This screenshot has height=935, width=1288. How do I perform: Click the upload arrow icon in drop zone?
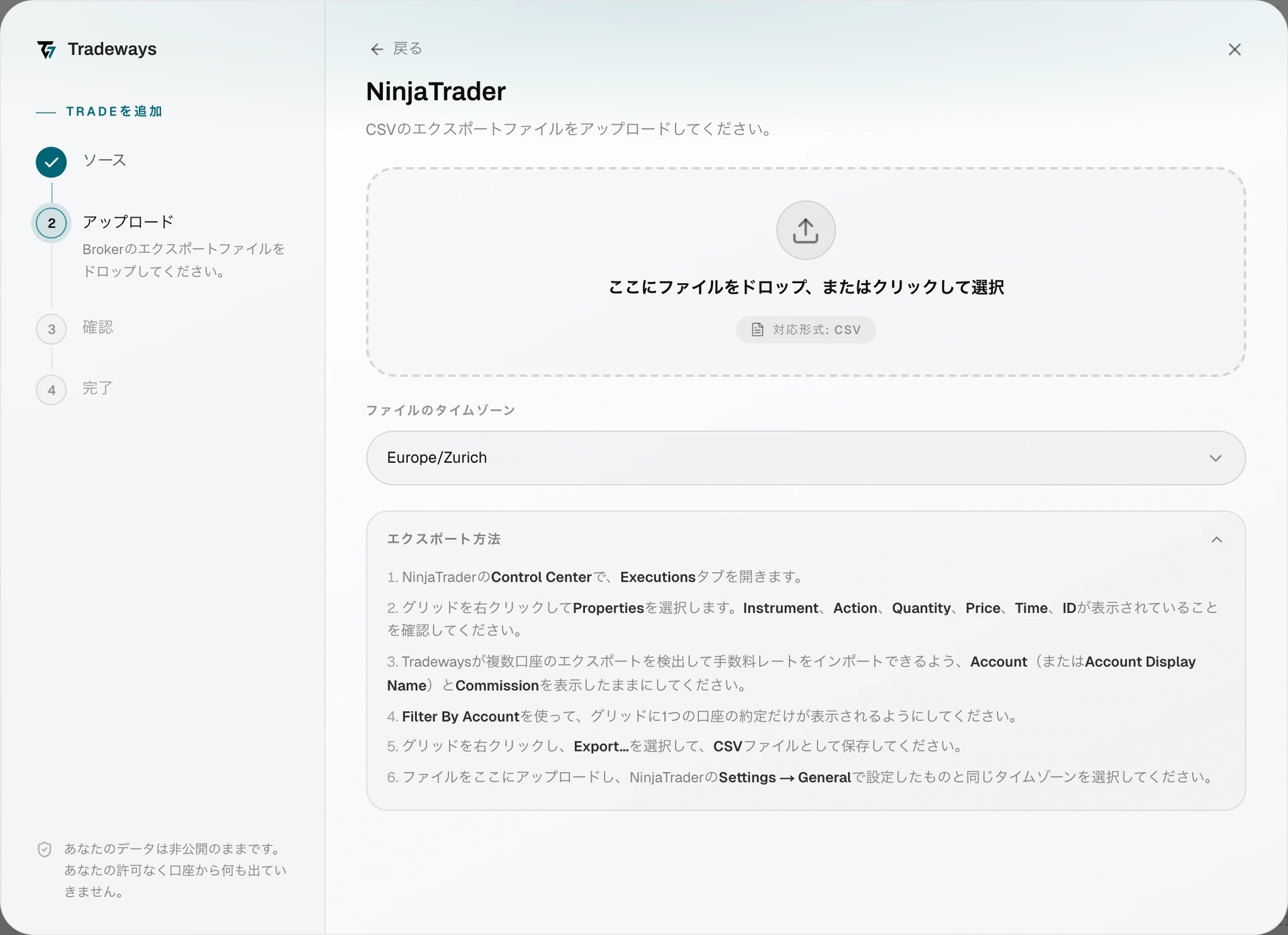[x=806, y=230]
